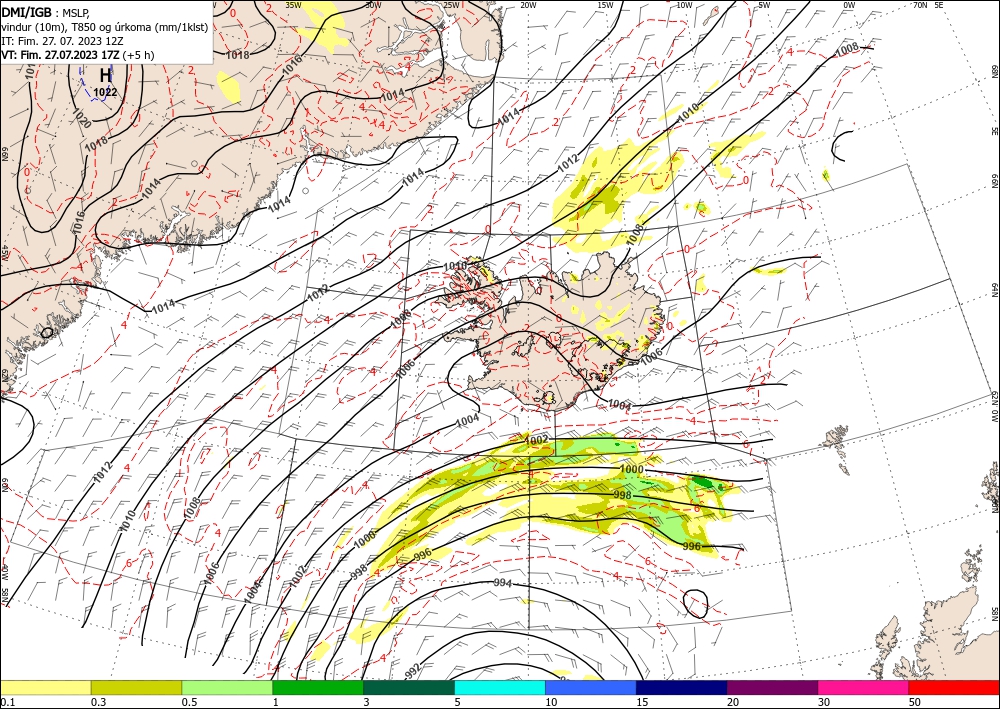Click the VT valid time line
1000x709 pixels.
[78, 55]
